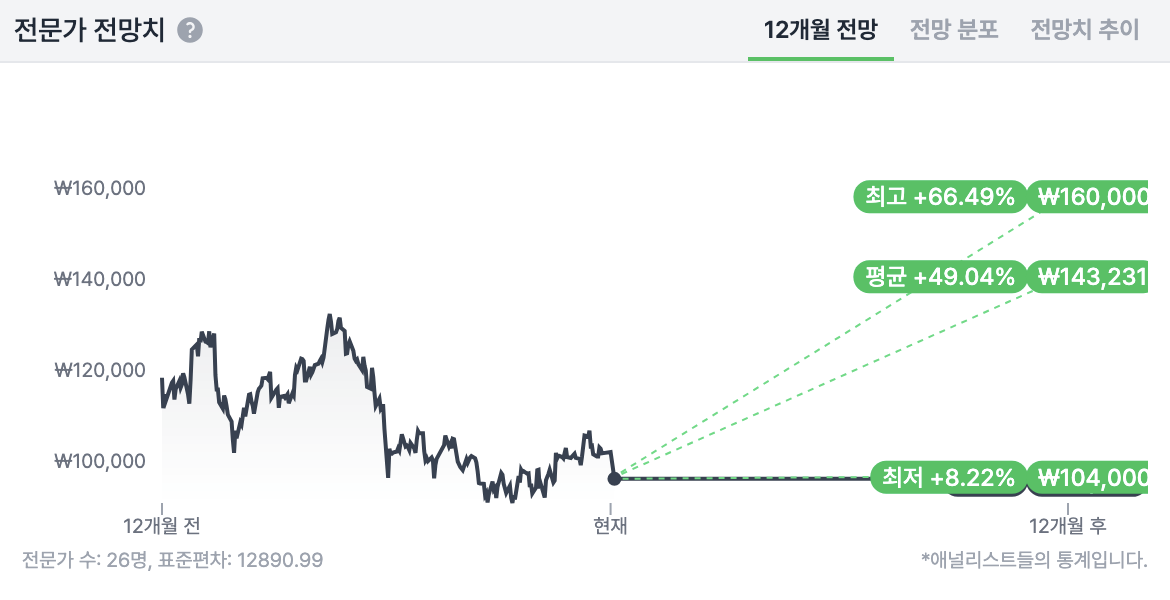Click the 최고 +66.49% badge
This screenshot has height=600, width=1170.
point(940,197)
